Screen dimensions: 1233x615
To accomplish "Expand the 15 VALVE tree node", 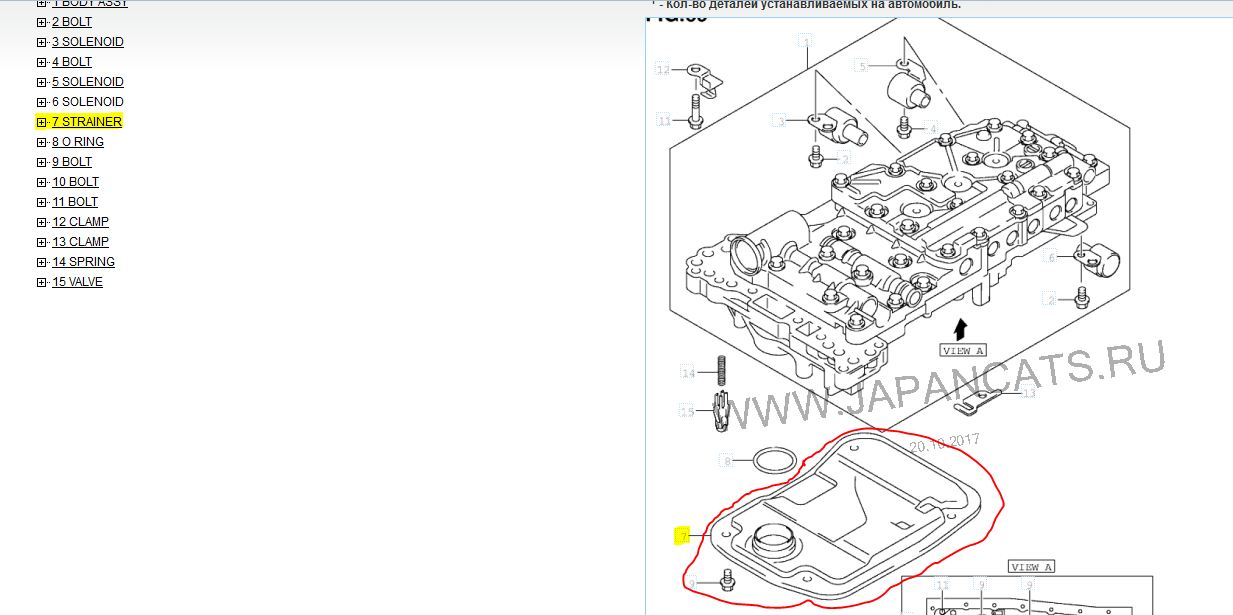I will tap(41, 282).
